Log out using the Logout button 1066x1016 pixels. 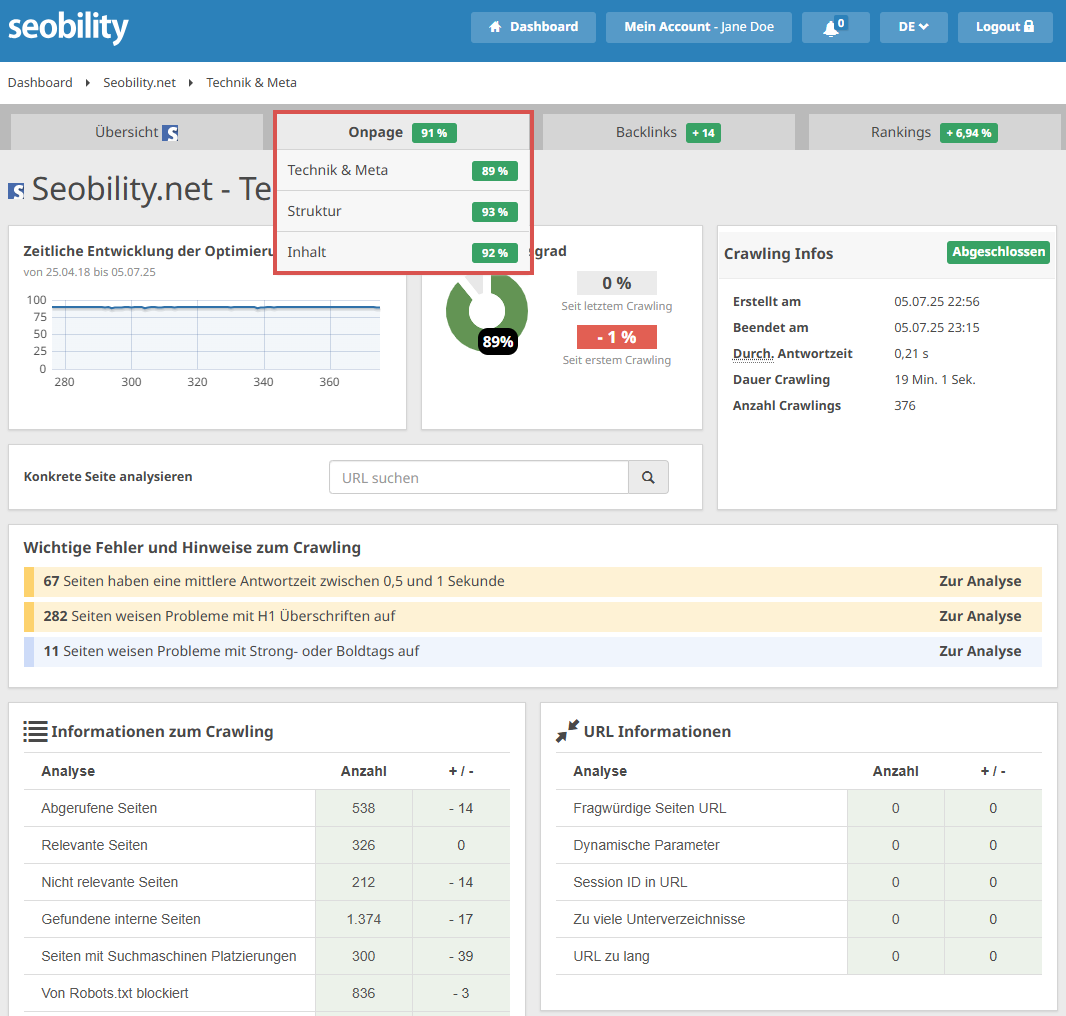click(1005, 27)
